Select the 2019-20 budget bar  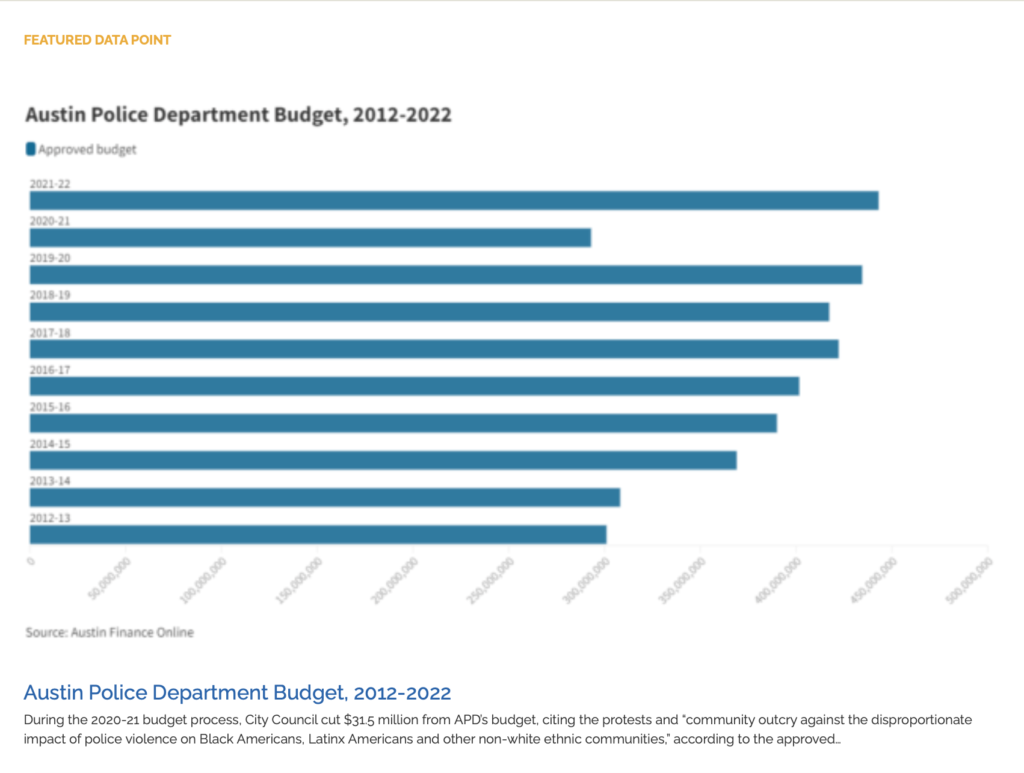tap(445, 275)
